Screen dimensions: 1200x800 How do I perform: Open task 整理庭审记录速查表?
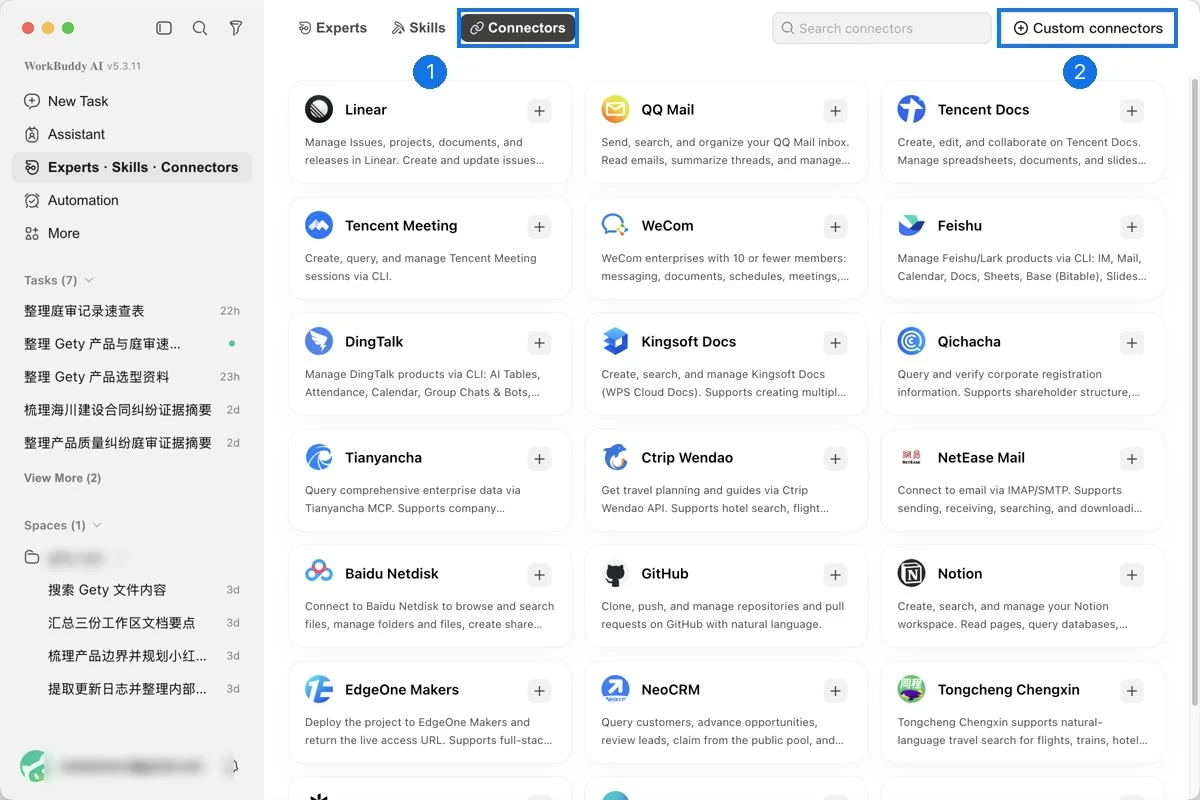pos(132,311)
